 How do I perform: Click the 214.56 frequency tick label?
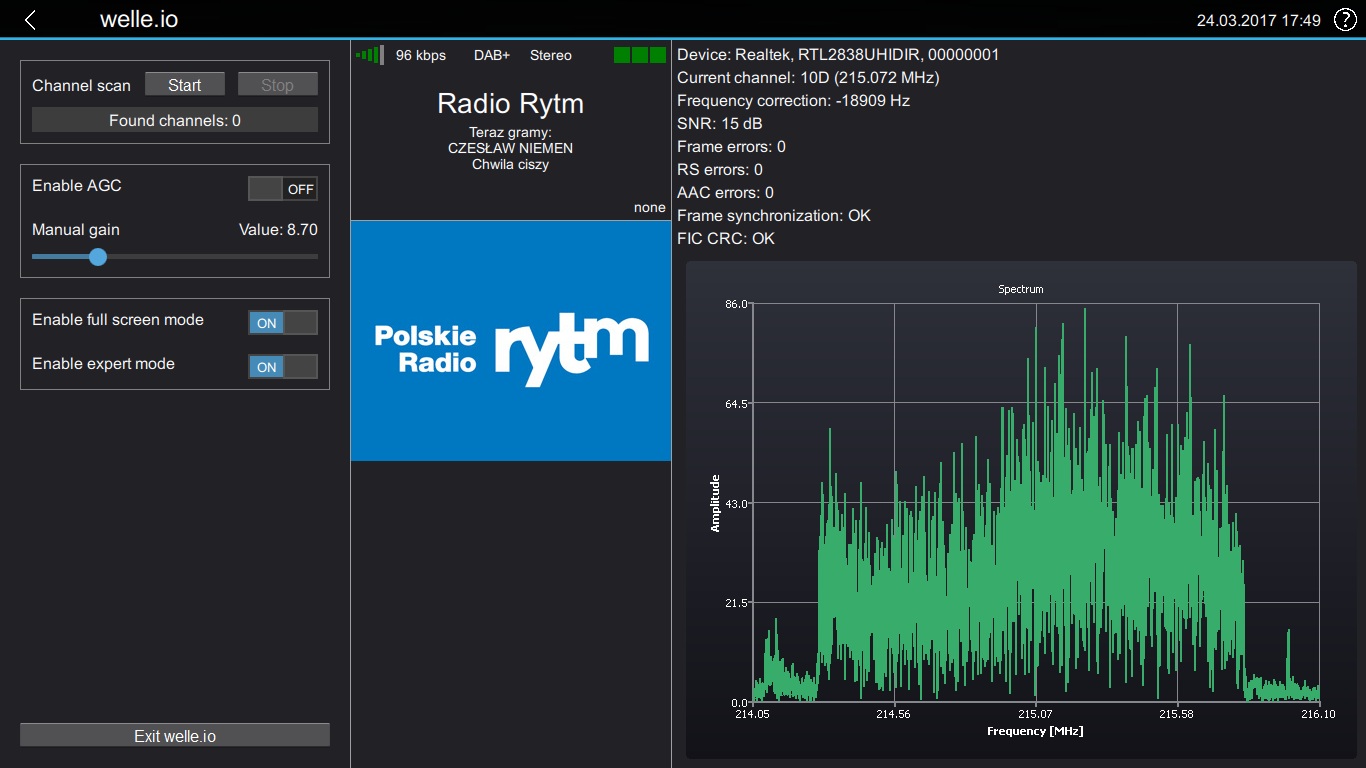point(893,714)
